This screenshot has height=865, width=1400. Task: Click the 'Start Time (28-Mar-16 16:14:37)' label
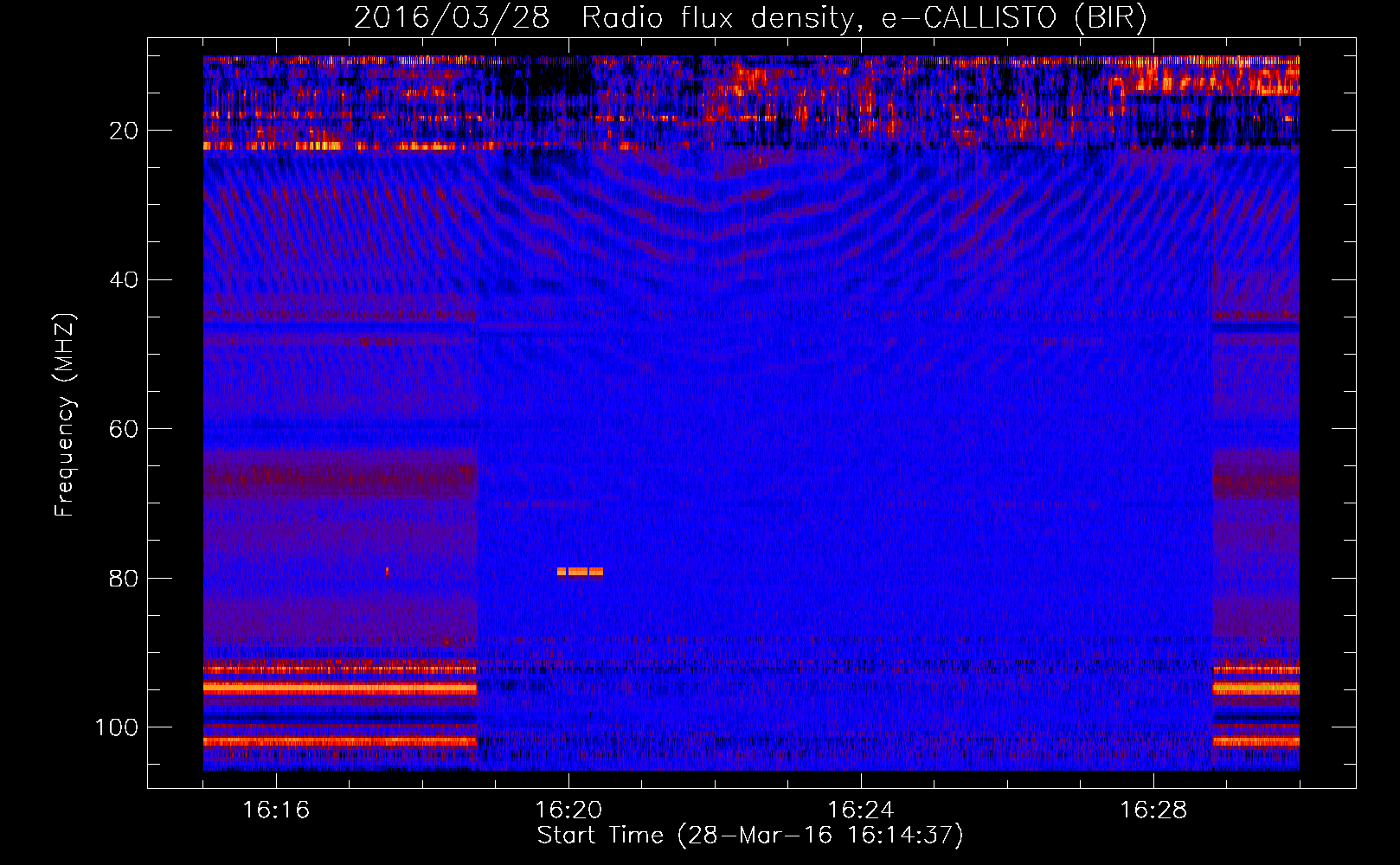click(750, 836)
